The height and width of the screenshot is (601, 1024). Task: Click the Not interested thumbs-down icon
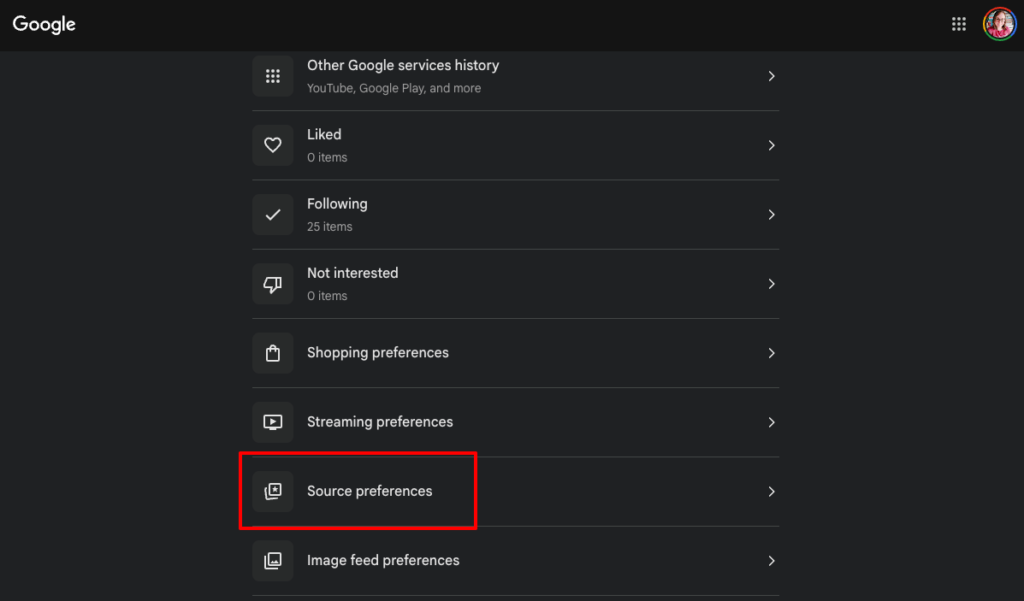pos(273,284)
